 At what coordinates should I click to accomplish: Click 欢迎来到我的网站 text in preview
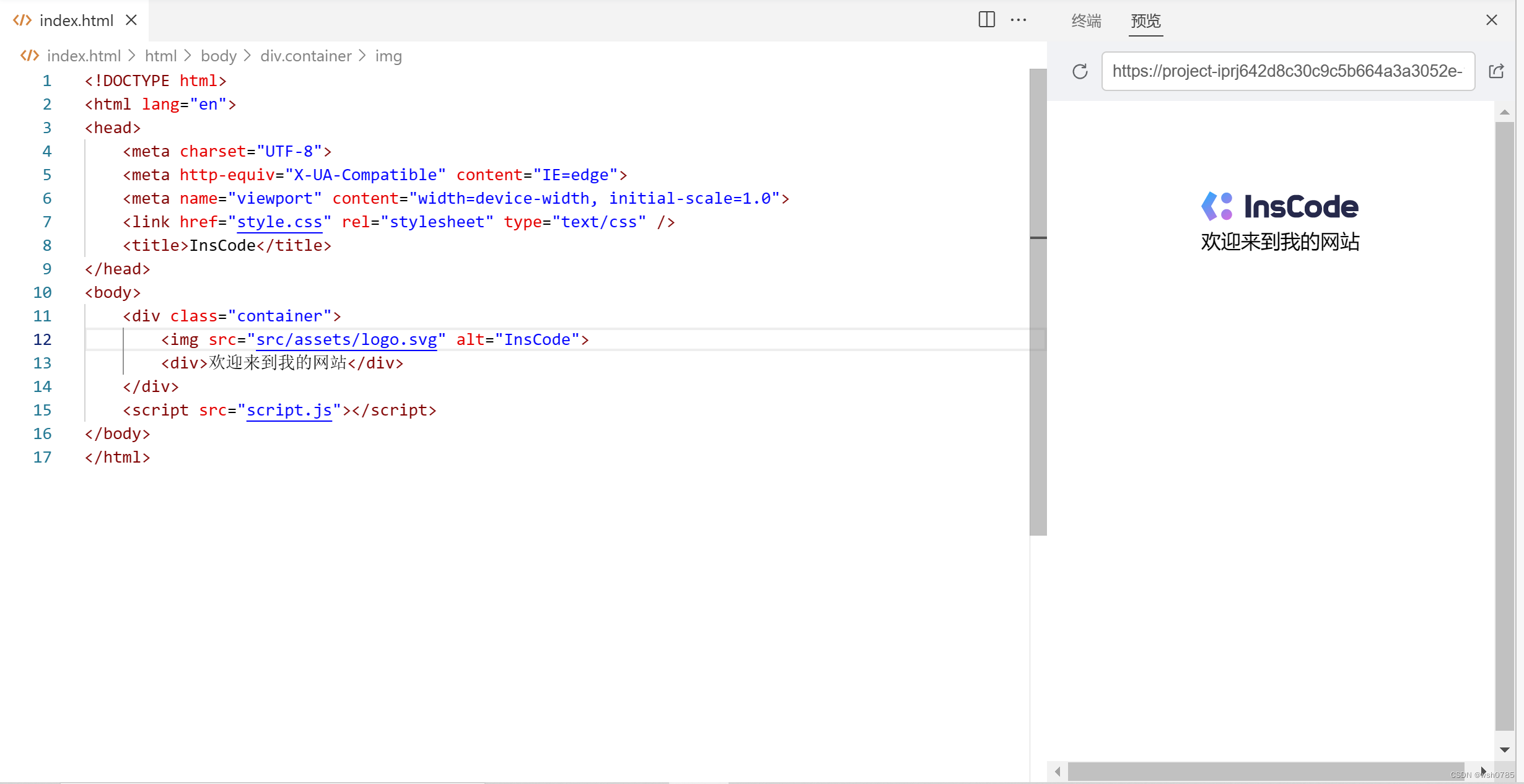pyautogui.click(x=1280, y=242)
